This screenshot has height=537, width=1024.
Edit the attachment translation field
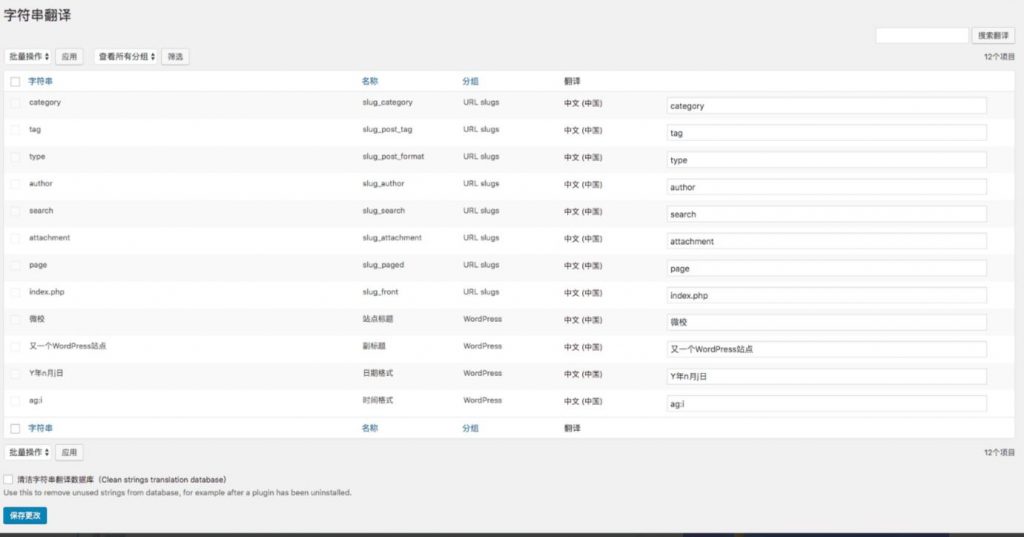pos(826,241)
